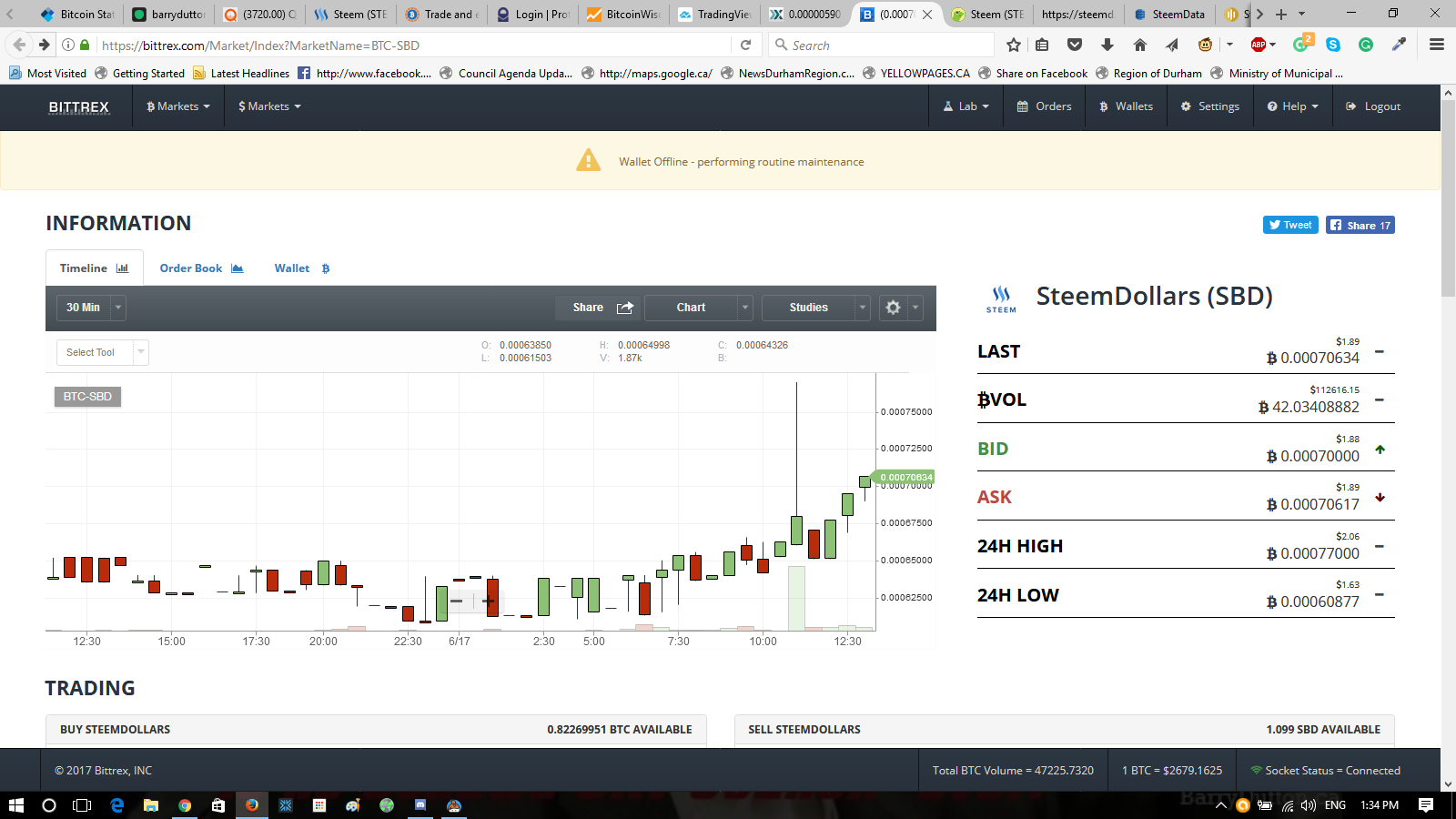Reload the page
This screenshot has width=1456, height=819.
(745, 45)
